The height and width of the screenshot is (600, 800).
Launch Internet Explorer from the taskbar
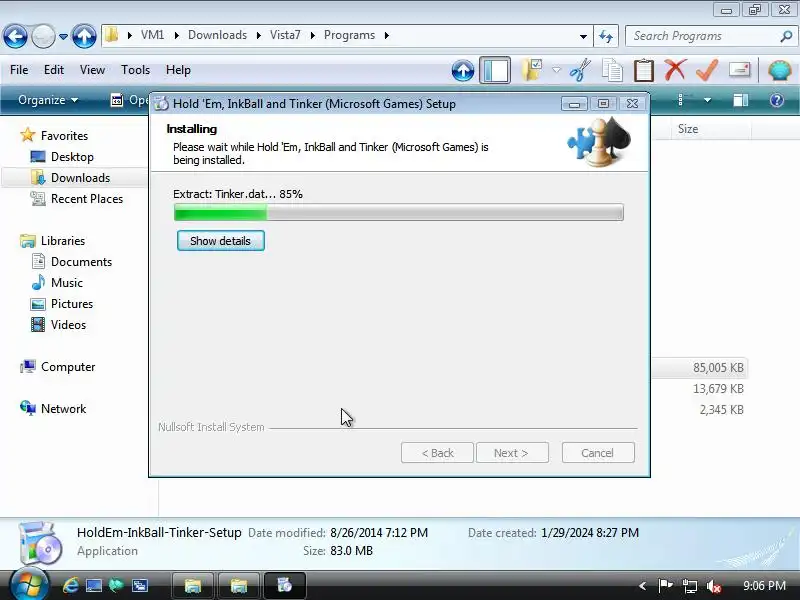coord(70,585)
